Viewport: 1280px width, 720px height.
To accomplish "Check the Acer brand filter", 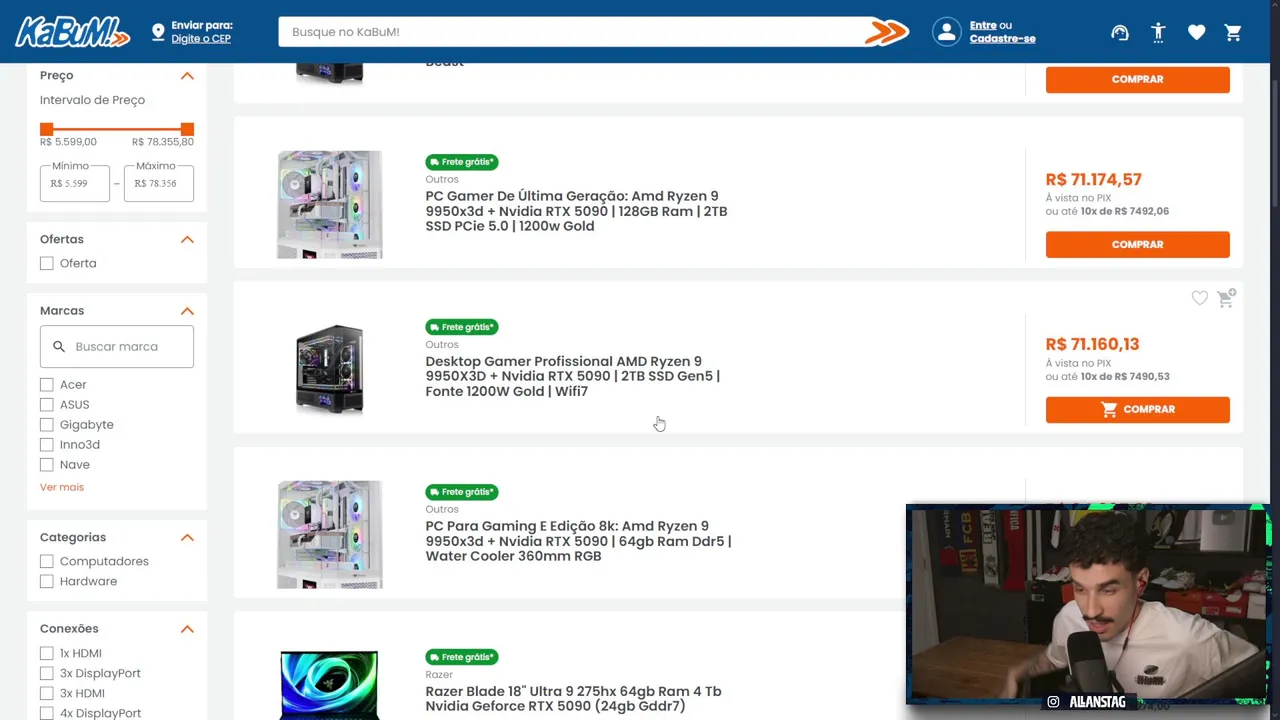I will click(x=46, y=384).
